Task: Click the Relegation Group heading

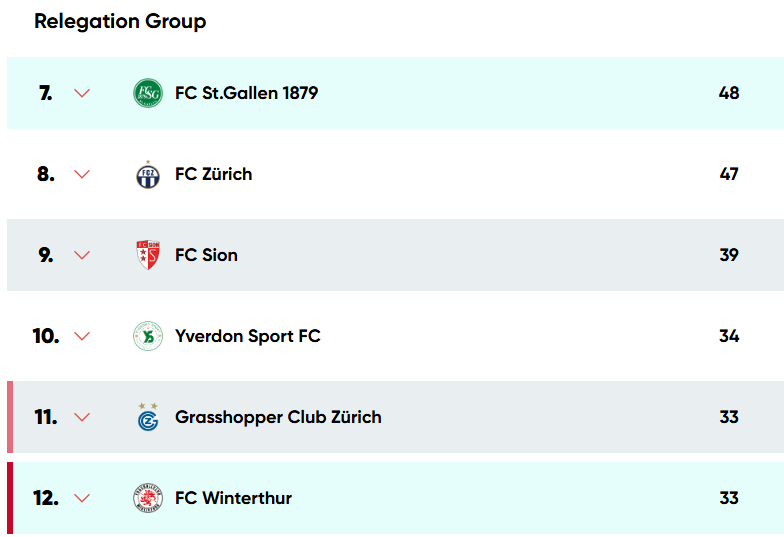Action: point(120,21)
